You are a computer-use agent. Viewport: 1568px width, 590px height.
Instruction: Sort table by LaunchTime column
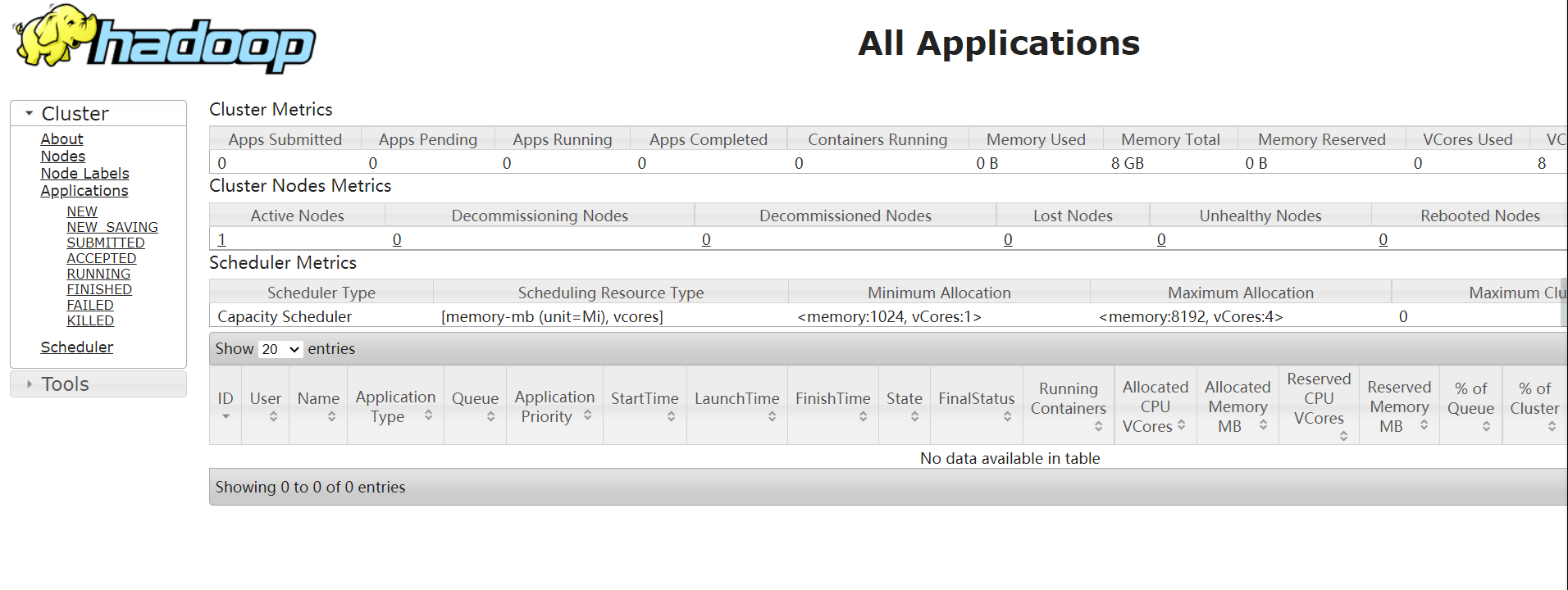737,406
